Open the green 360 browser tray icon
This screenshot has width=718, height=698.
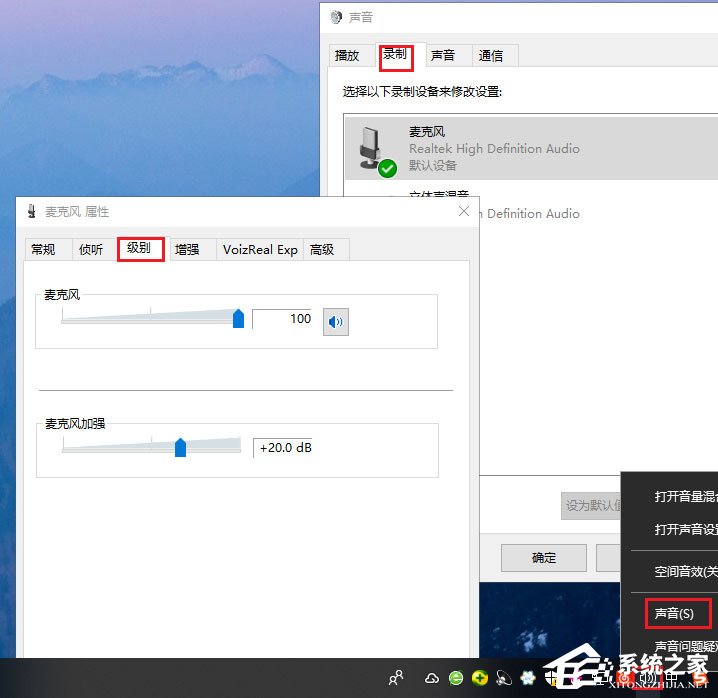[456, 678]
